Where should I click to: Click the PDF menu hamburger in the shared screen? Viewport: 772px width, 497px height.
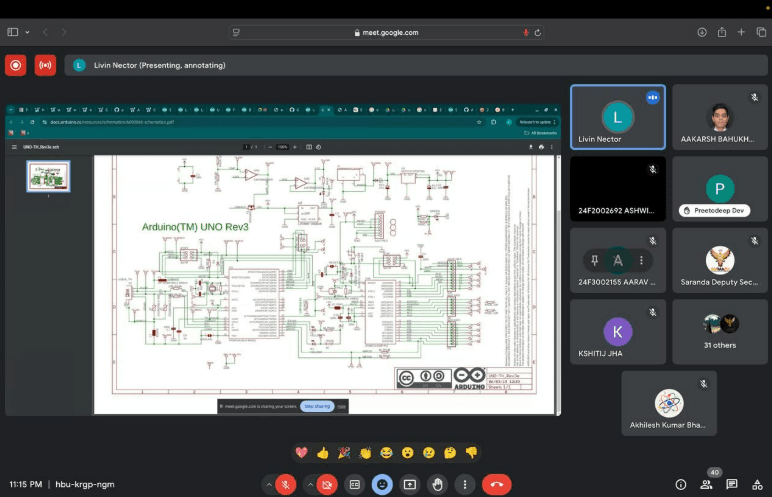click(14, 147)
